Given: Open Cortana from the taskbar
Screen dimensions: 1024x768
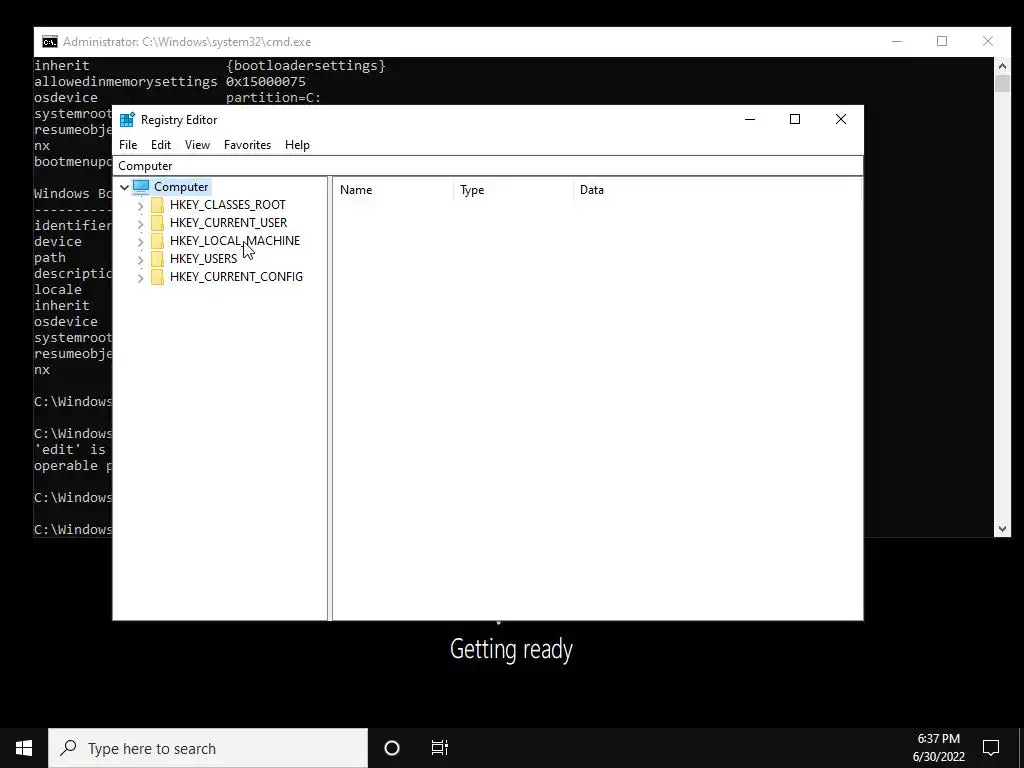Looking at the screenshot, I should 392,748.
